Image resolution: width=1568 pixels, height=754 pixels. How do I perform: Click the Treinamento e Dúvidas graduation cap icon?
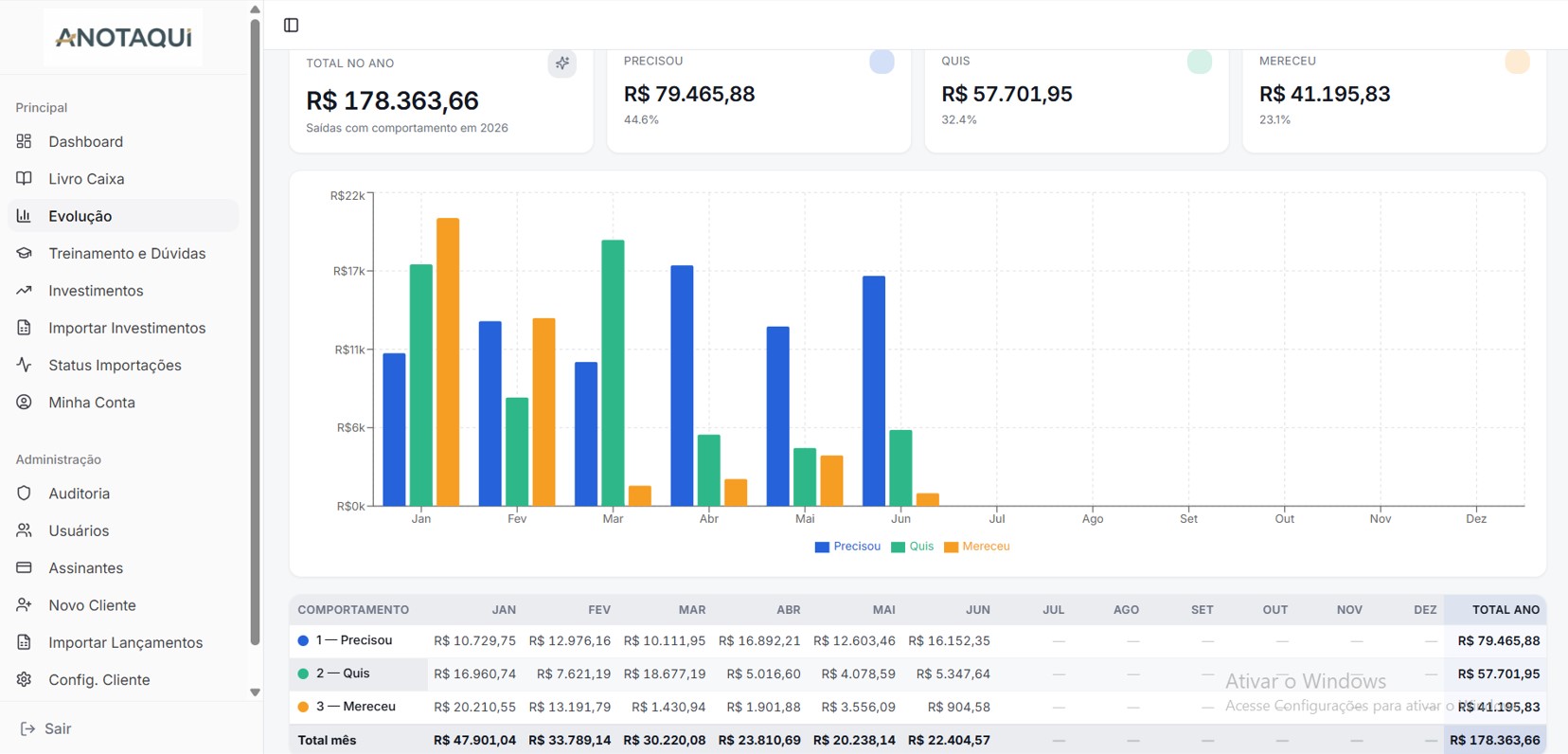click(x=24, y=253)
